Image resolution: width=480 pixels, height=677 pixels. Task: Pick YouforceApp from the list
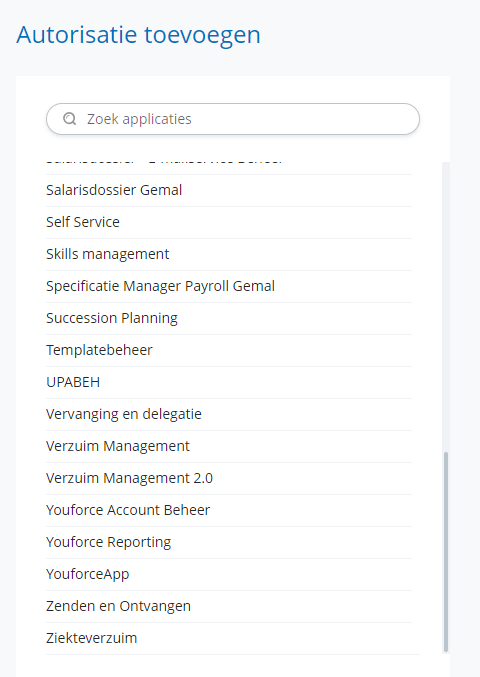229,574
